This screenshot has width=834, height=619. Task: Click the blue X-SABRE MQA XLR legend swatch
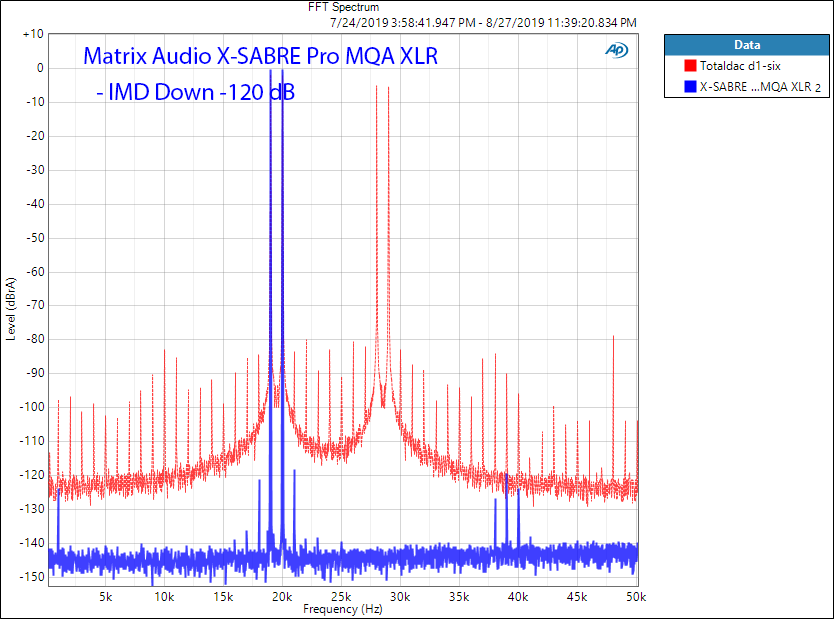click(690, 86)
